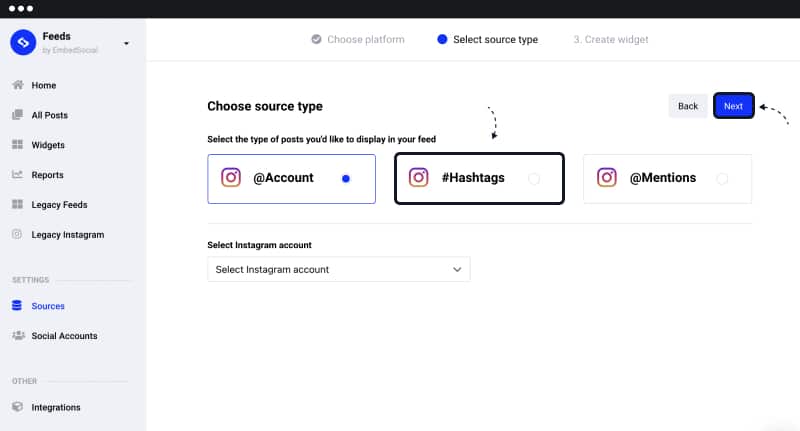Open Reports using the chart icon
Image resolution: width=800 pixels, height=431 pixels.
click(x=17, y=174)
